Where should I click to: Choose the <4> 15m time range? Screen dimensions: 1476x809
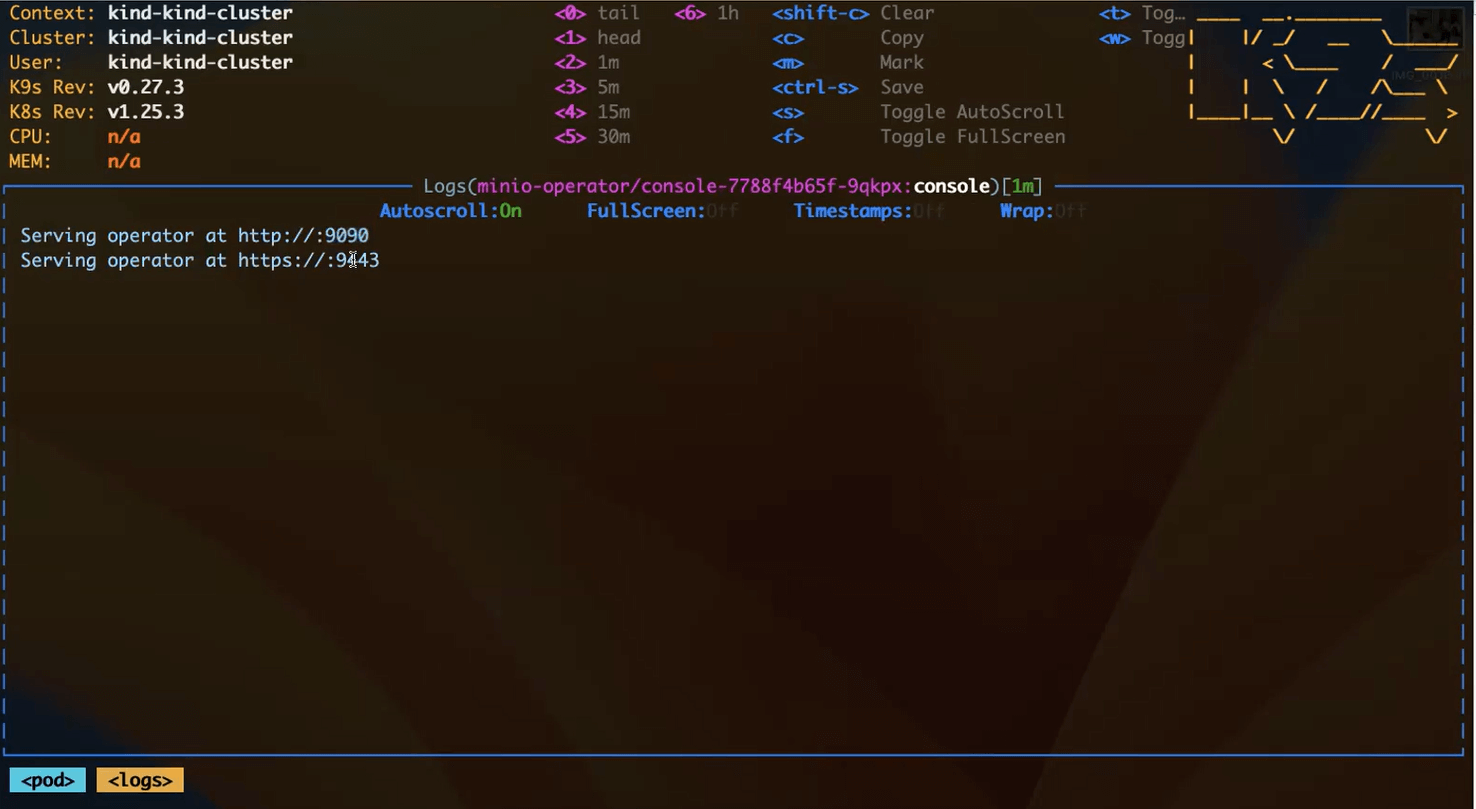click(x=592, y=112)
